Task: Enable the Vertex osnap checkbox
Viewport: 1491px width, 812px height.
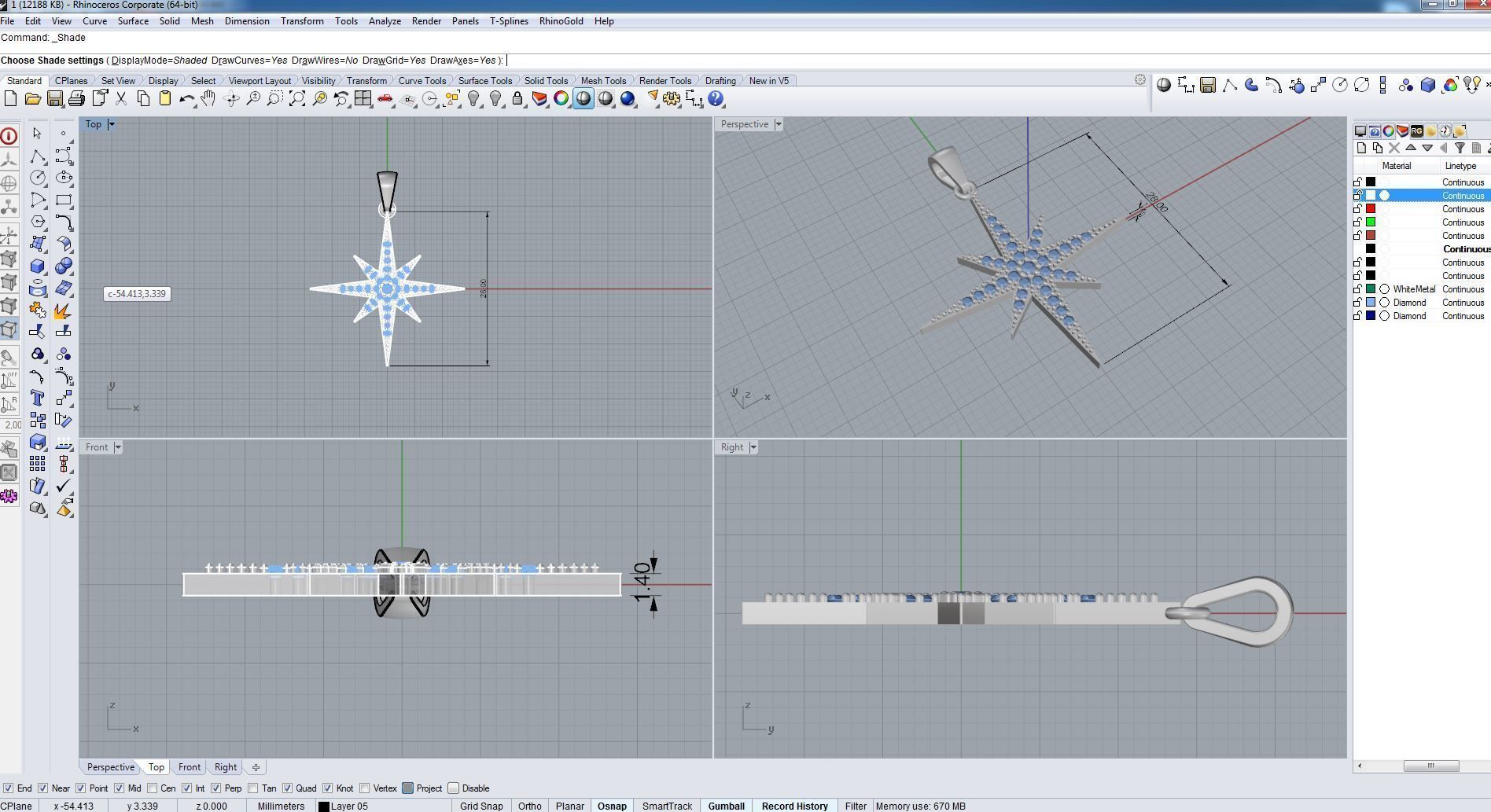Action: point(365,788)
